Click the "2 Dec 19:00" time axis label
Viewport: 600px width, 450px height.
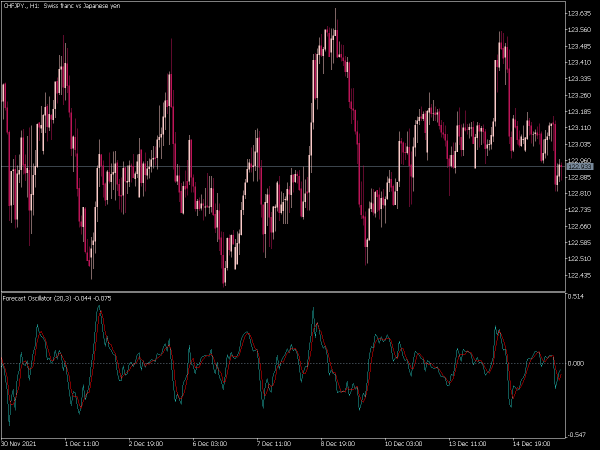pyautogui.click(x=146, y=444)
